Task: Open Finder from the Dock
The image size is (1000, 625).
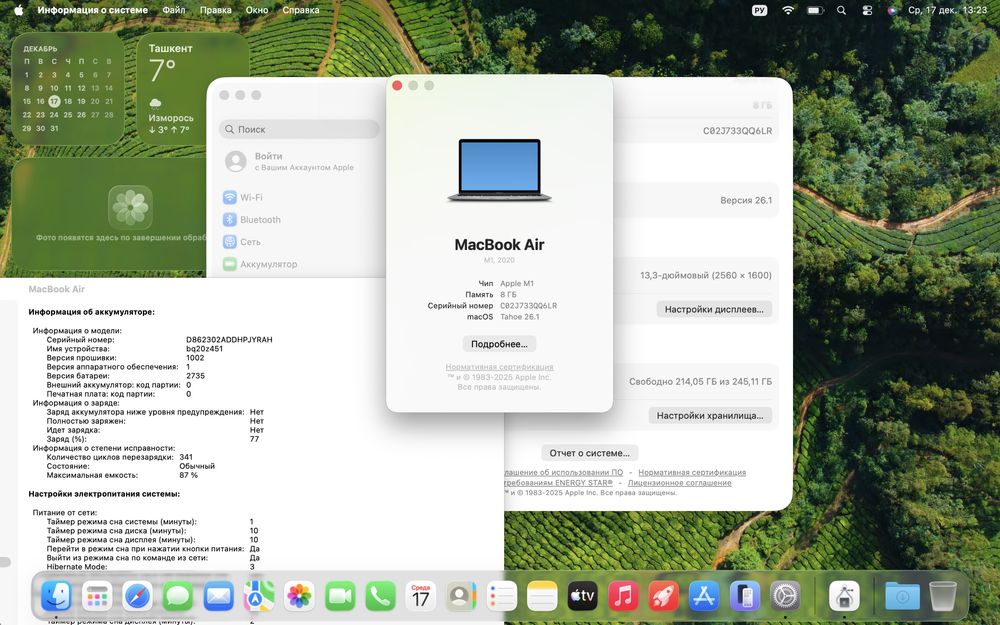Action: tap(56, 597)
